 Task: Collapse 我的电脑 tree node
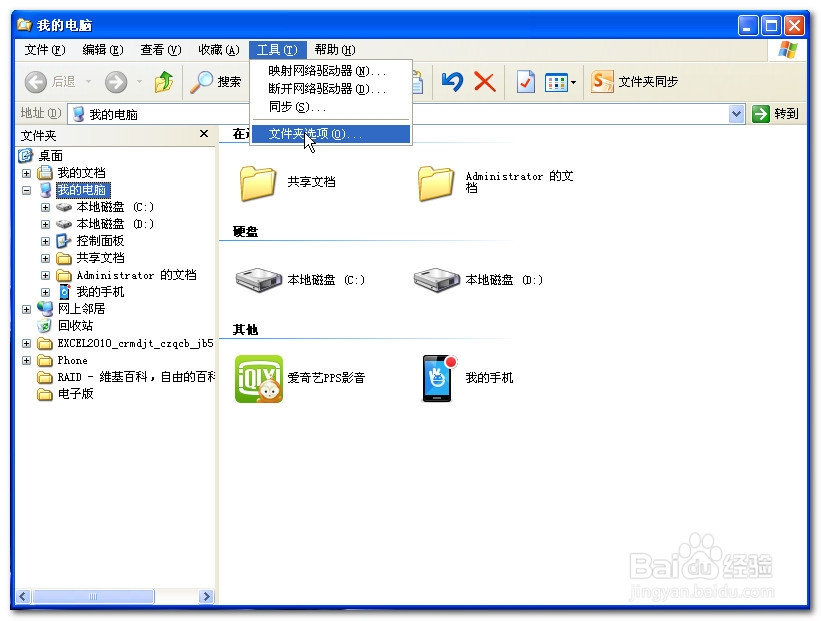click(x=26, y=190)
